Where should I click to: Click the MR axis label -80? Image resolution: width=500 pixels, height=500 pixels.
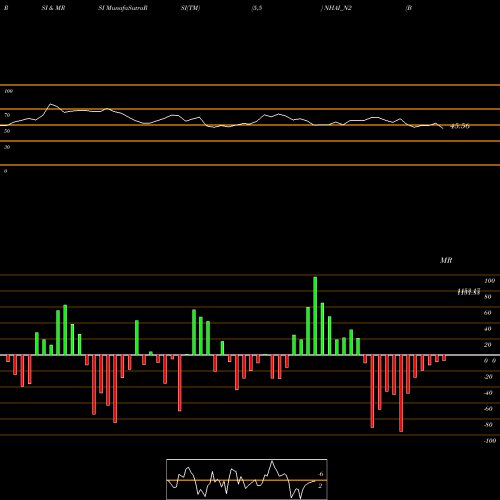[x=488, y=425]
